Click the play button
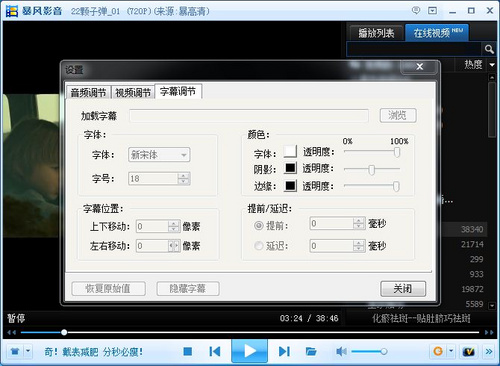This screenshot has width=500, height=366. (x=249, y=351)
